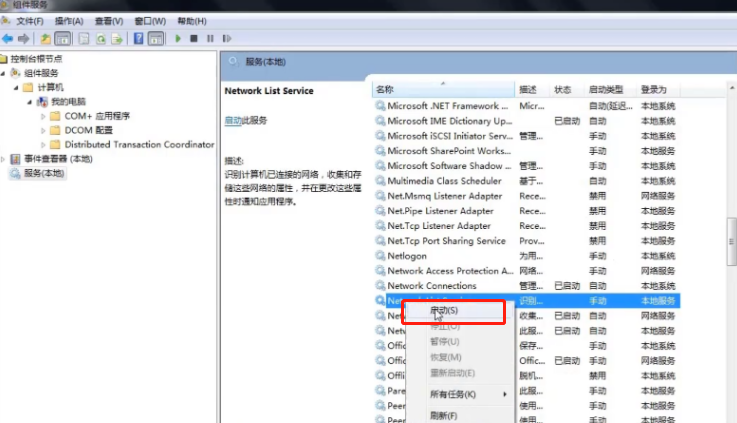737x423 pixels.
Task: Expand the DCOM 配置 folder node
Action: click(x=43, y=130)
